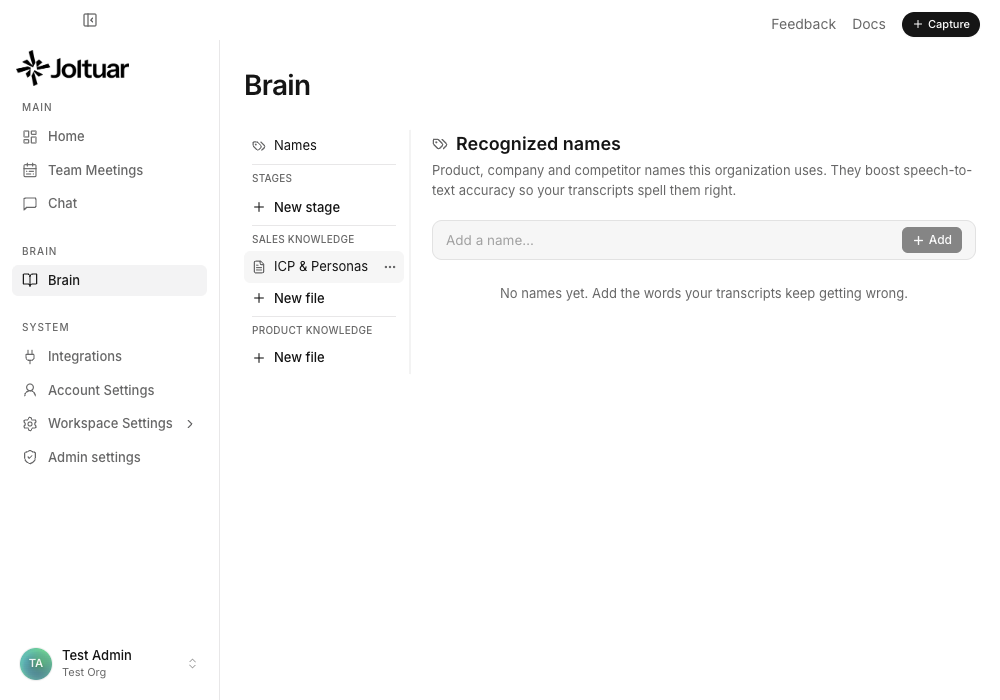Viewport: 1000px width, 700px height.
Task: Click the Names tag icon
Action: coord(258,146)
